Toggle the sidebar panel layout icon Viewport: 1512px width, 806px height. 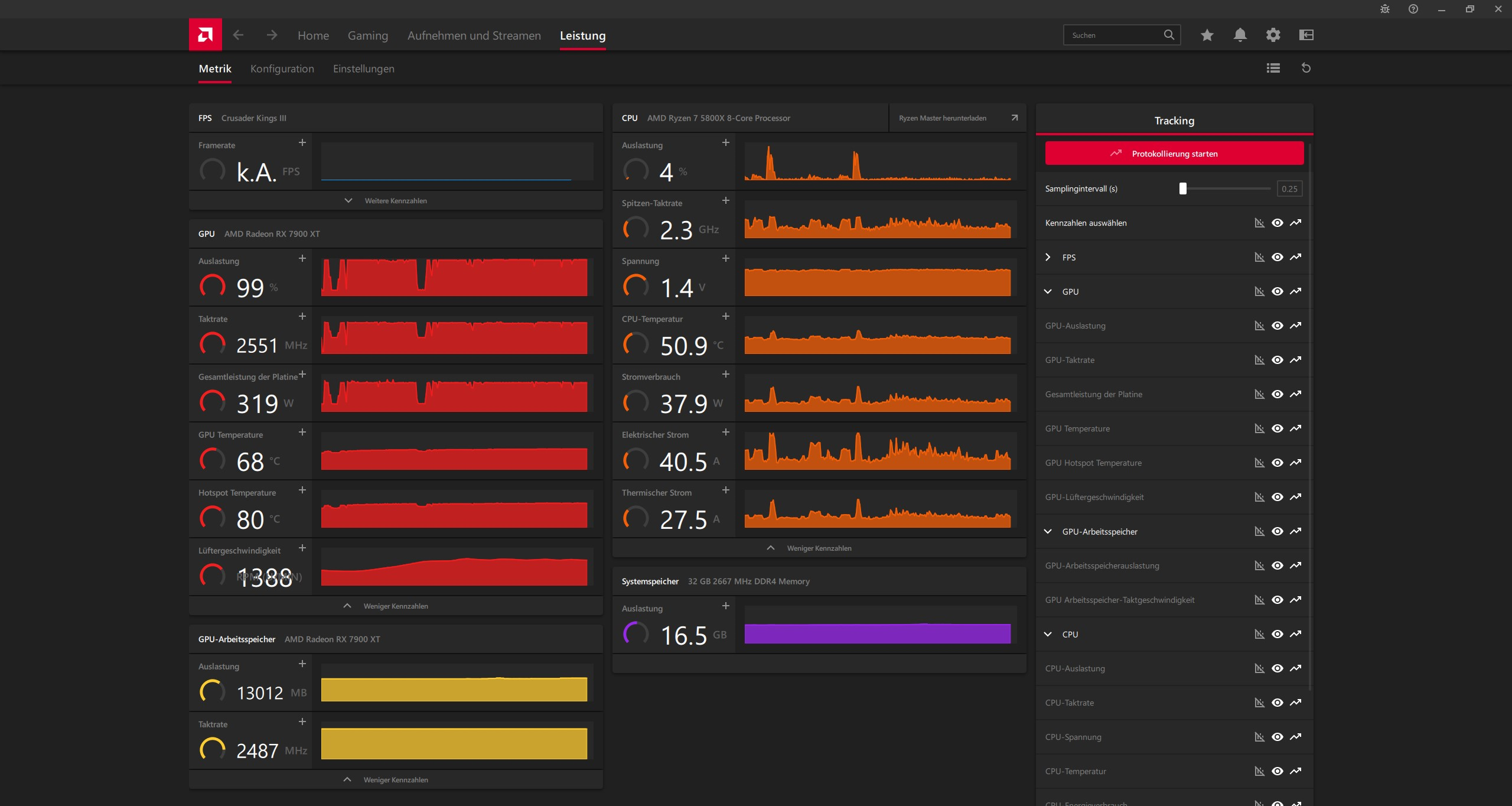coord(1306,35)
